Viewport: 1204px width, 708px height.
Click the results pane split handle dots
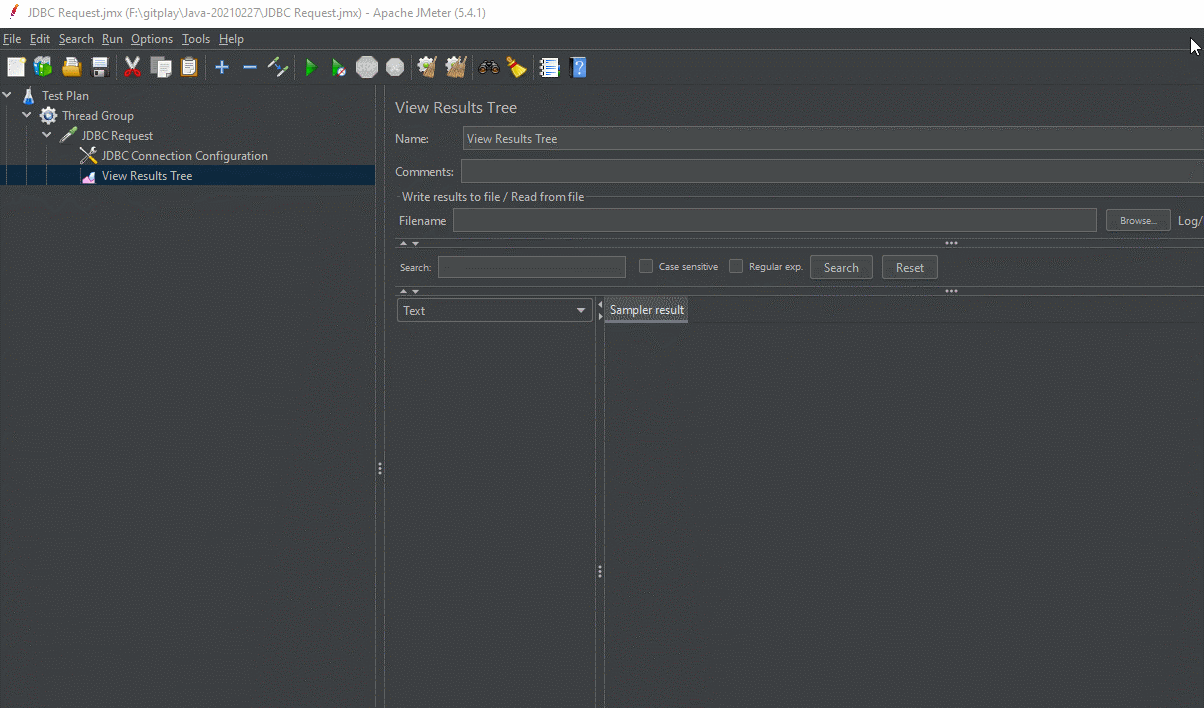tap(600, 572)
